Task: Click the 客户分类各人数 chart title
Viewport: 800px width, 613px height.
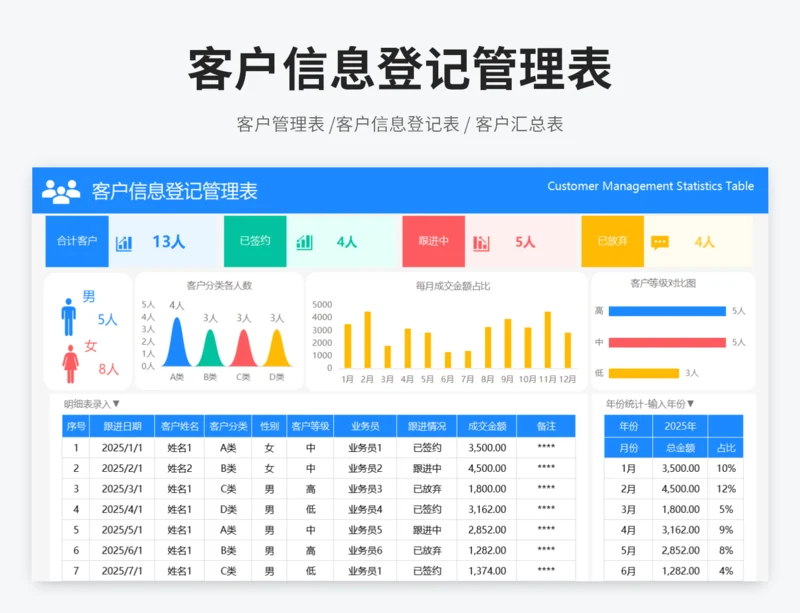Action: [219, 285]
